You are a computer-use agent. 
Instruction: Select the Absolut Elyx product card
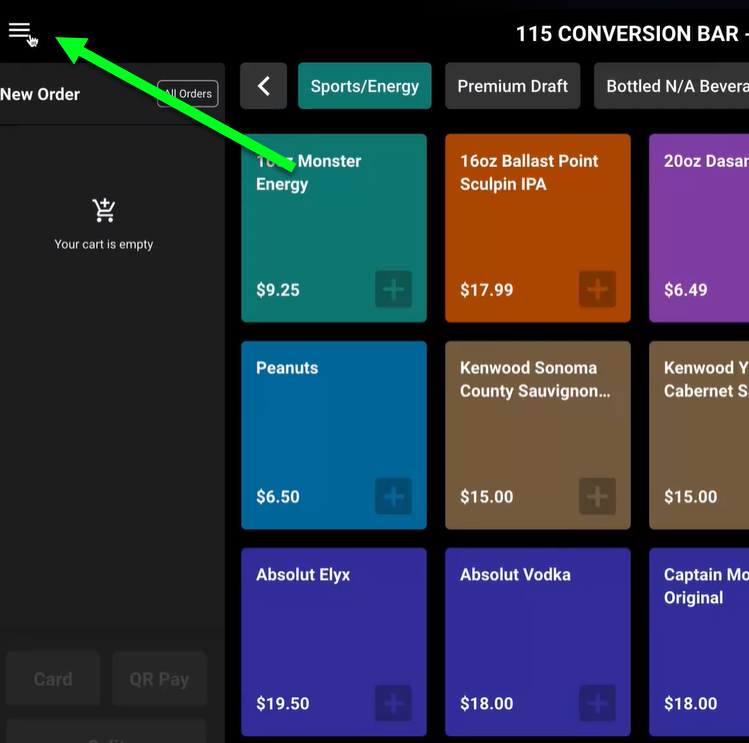334,642
